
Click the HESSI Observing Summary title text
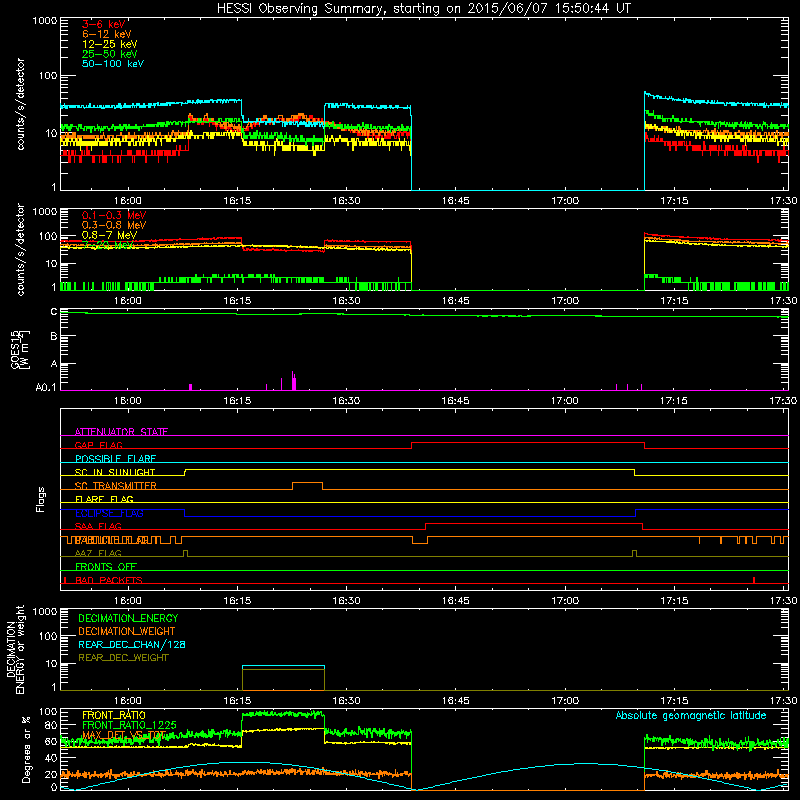tap(423, 8)
